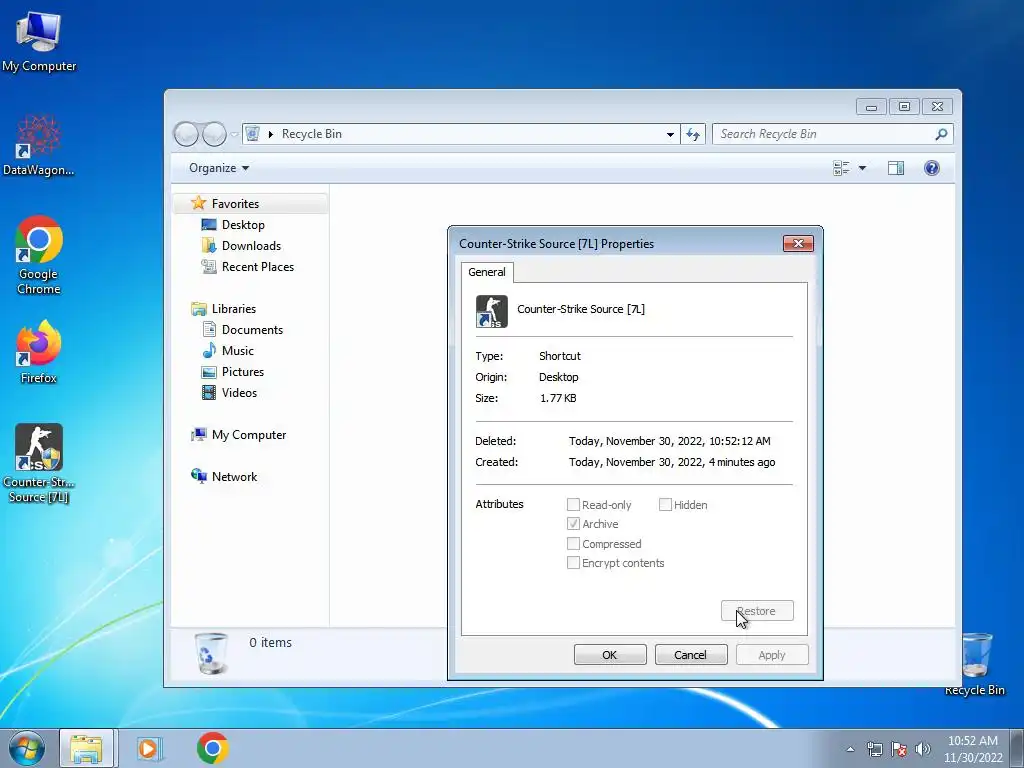Click the Apply button
The height and width of the screenshot is (768, 1024).
click(772, 655)
